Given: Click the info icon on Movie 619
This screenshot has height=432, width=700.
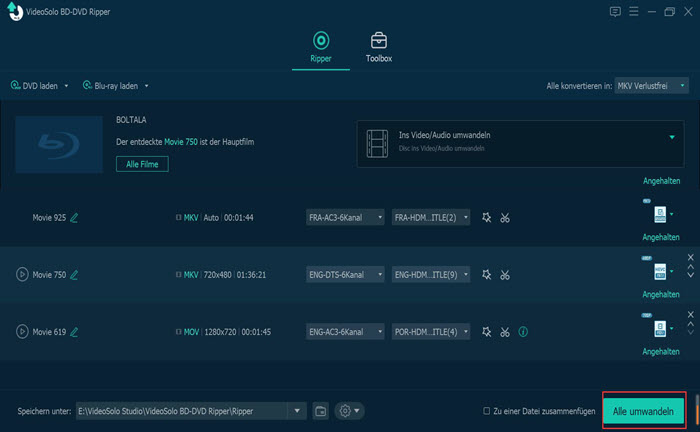Looking at the screenshot, I should (524, 331).
